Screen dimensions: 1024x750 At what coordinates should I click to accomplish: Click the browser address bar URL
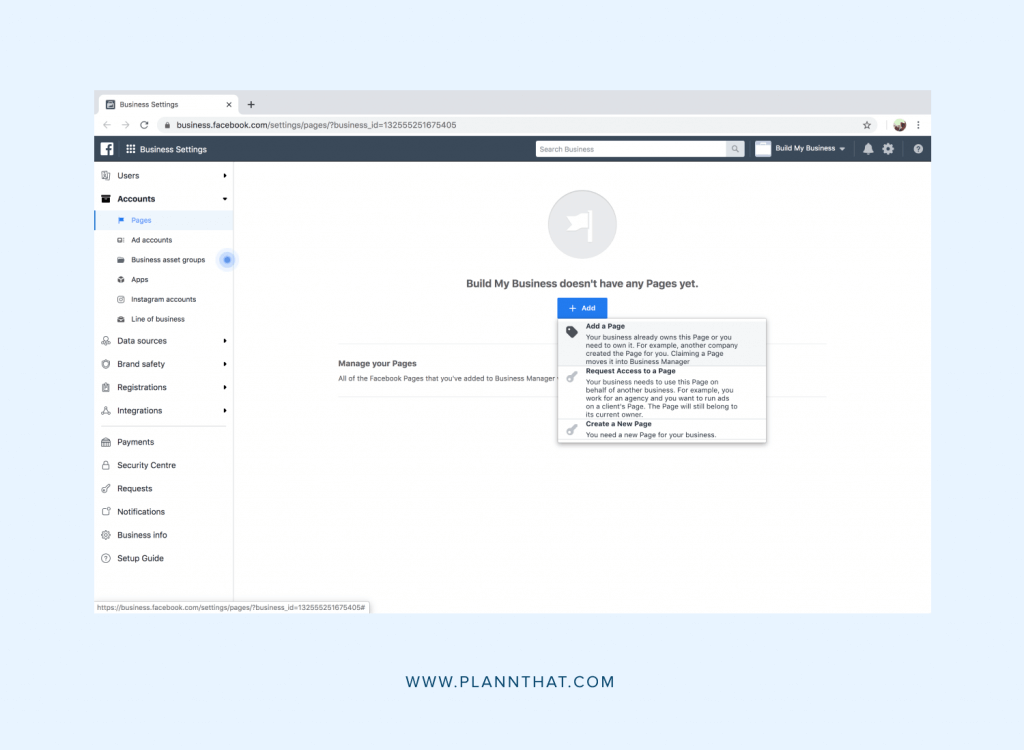pos(316,125)
